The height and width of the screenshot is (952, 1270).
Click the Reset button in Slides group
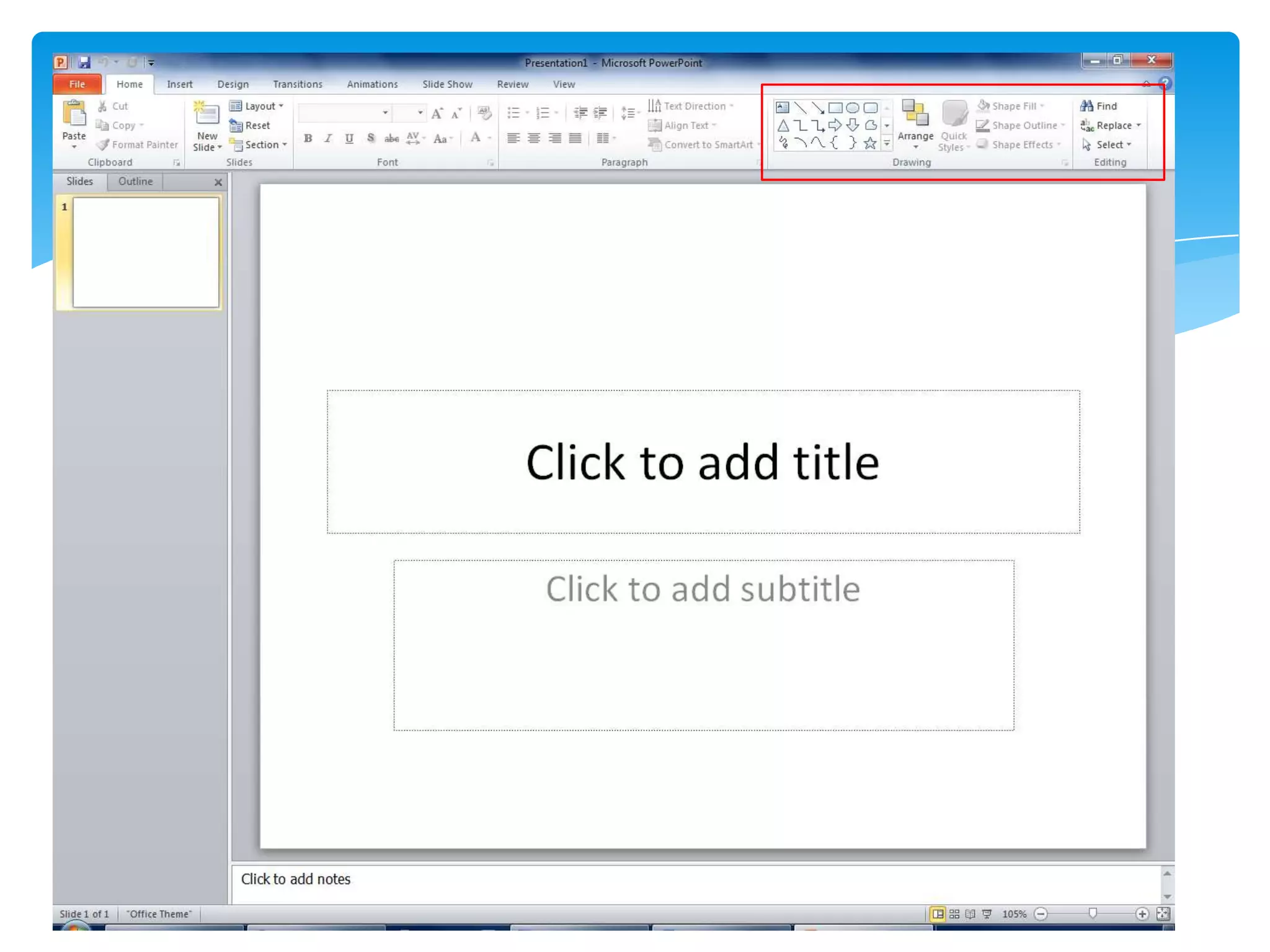click(251, 125)
